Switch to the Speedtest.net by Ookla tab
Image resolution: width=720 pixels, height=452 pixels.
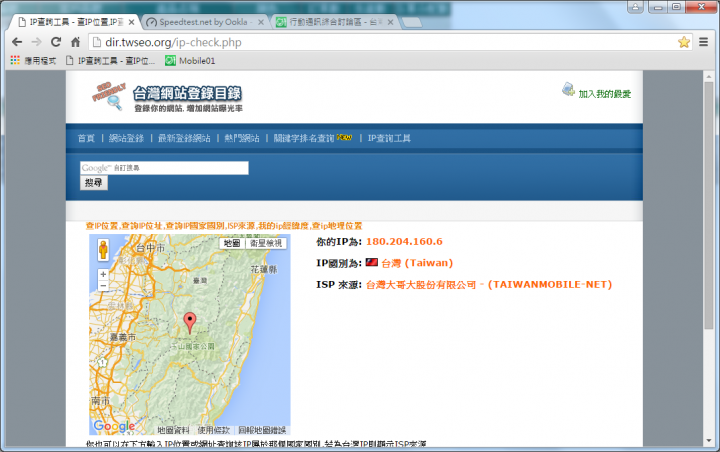203,22
